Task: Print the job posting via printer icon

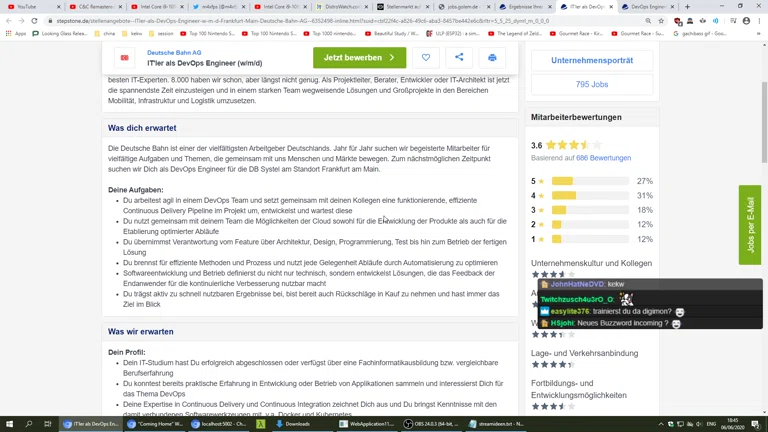Action: [492, 58]
